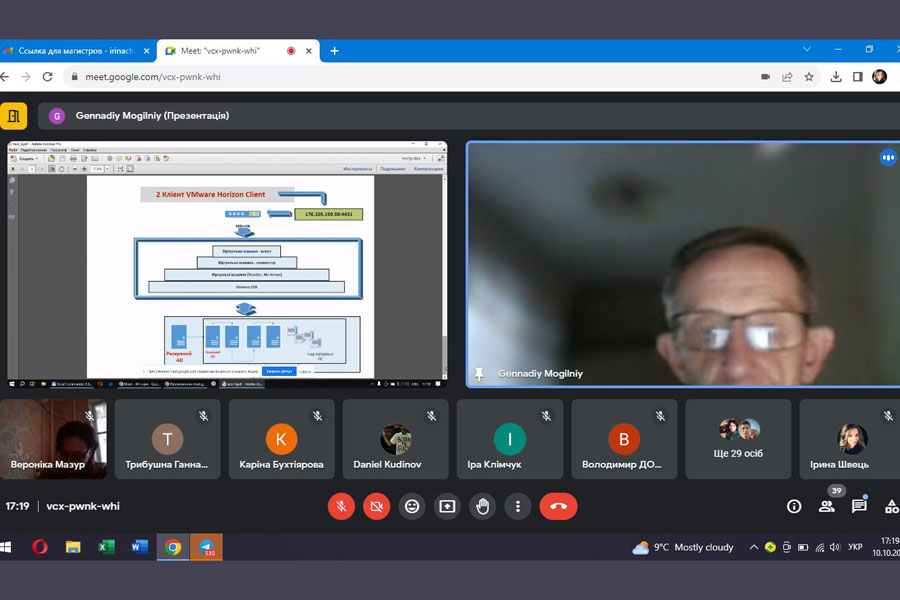Open Word from the taskbar
Image resolution: width=900 pixels, height=600 pixels.
139,547
